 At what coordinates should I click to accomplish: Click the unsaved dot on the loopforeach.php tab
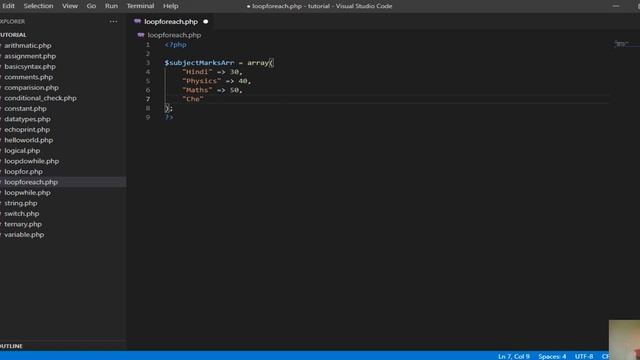click(x=206, y=22)
